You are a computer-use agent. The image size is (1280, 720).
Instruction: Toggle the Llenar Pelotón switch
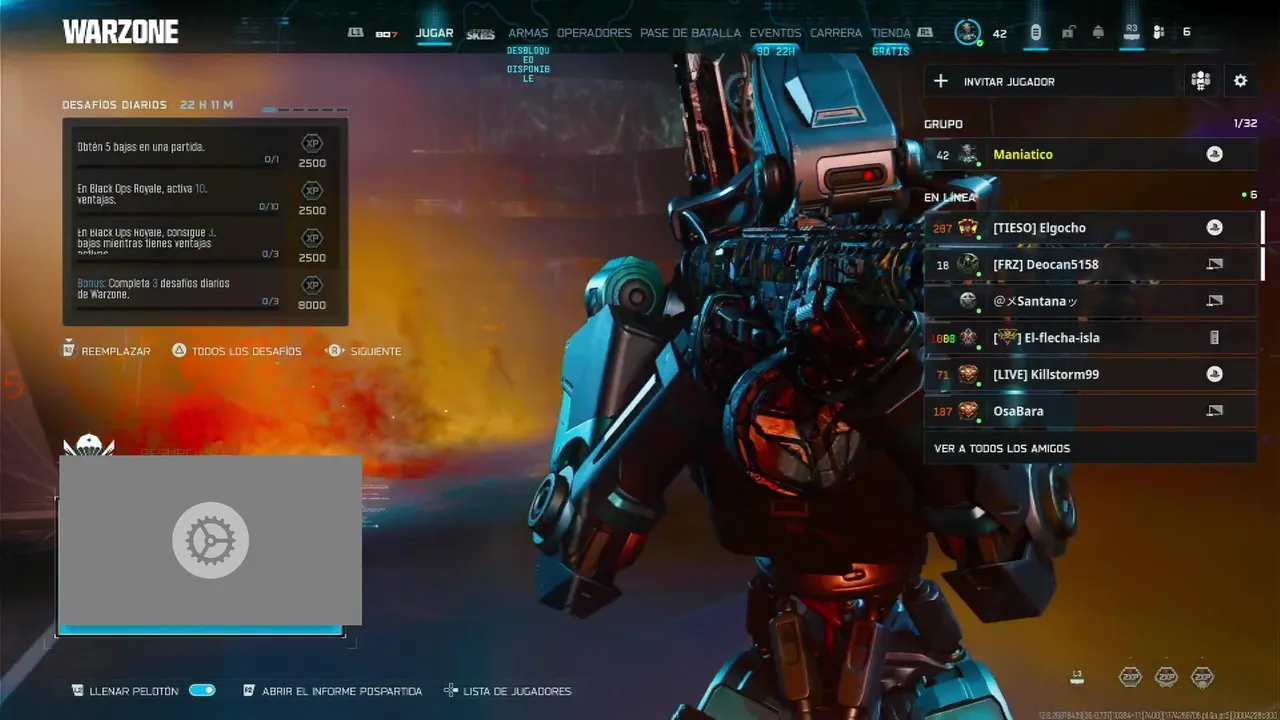coord(202,690)
